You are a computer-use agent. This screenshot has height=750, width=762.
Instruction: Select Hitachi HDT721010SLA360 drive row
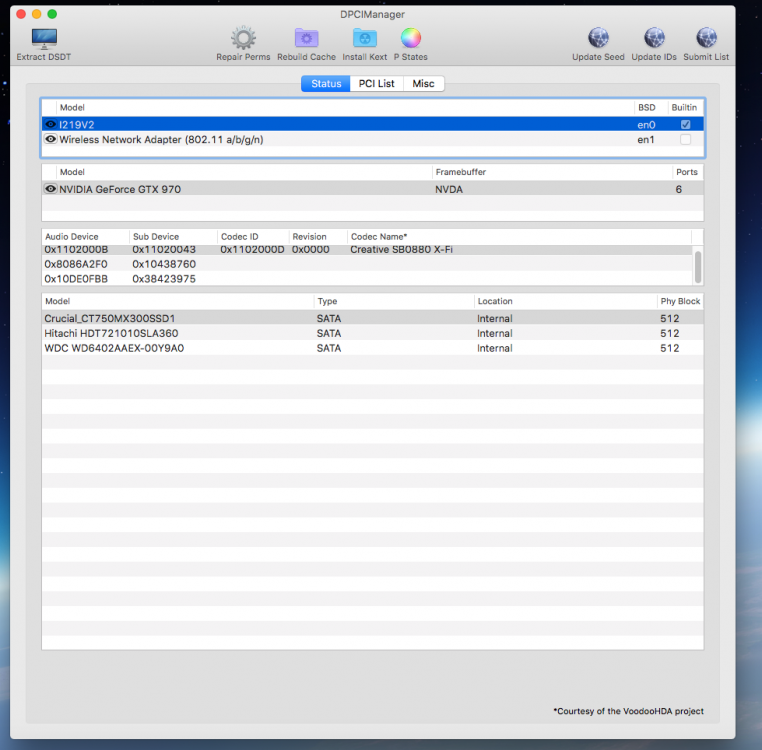click(373, 333)
